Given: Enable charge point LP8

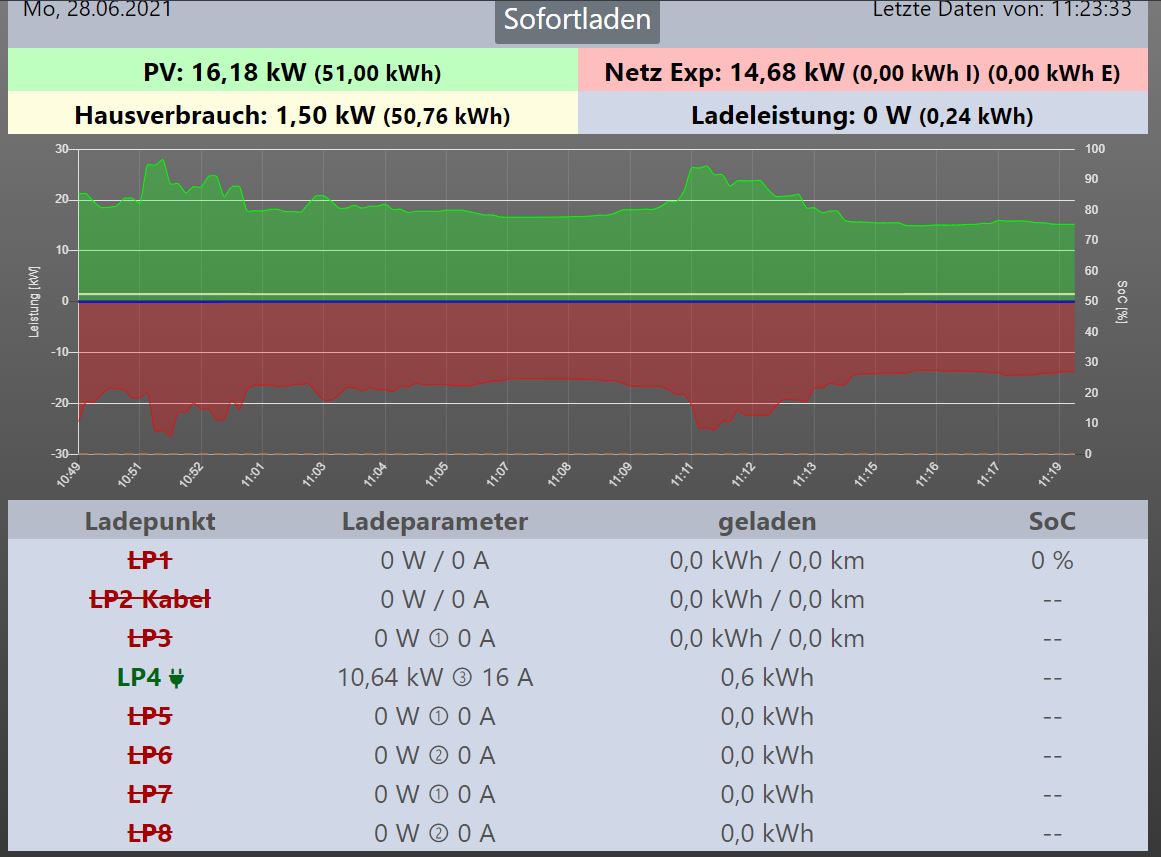Looking at the screenshot, I should [149, 834].
